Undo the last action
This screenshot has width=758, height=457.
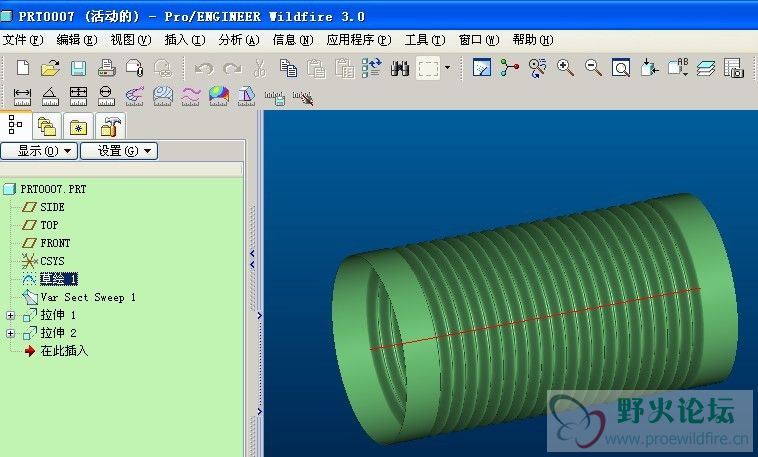(x=204, y=69)
